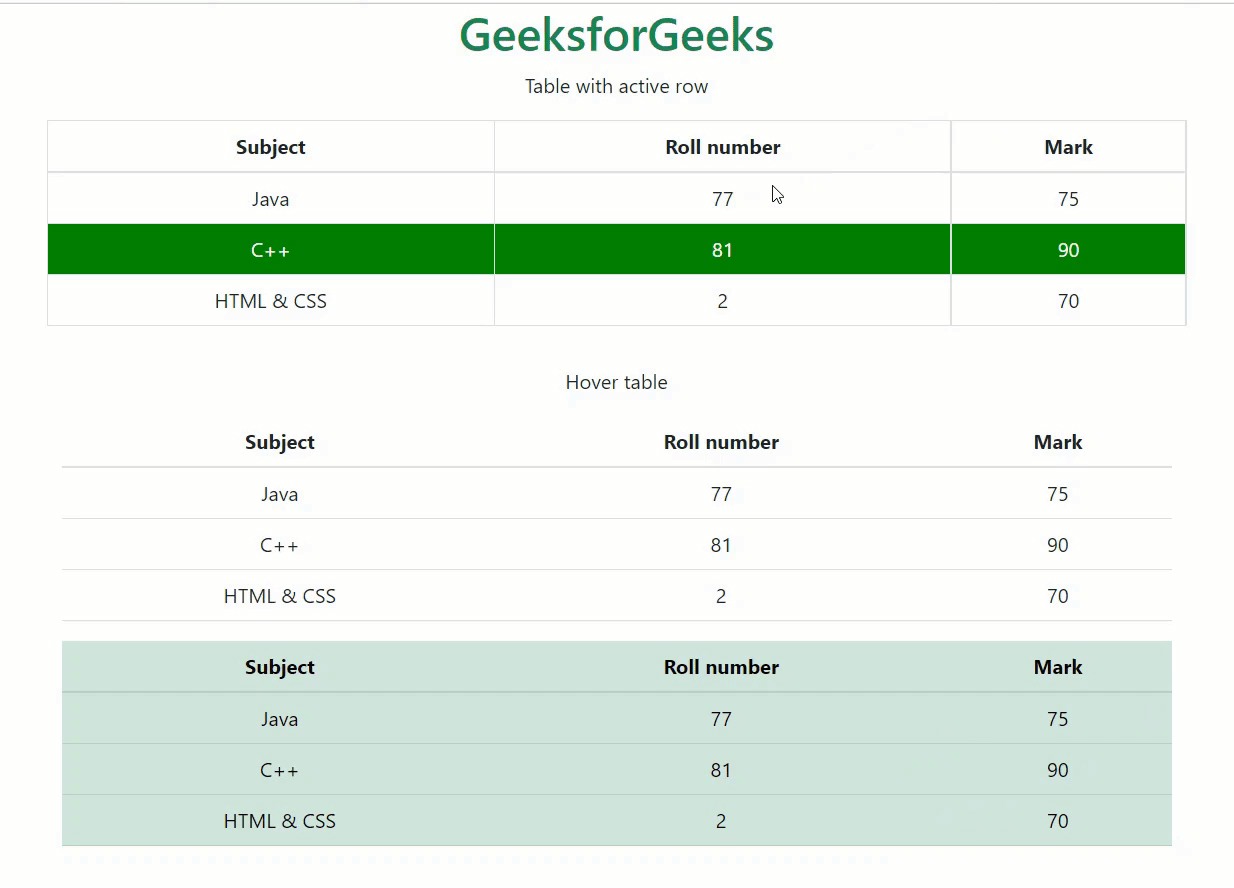Click the 'Table with active row' caption

[x=616, y=86]
